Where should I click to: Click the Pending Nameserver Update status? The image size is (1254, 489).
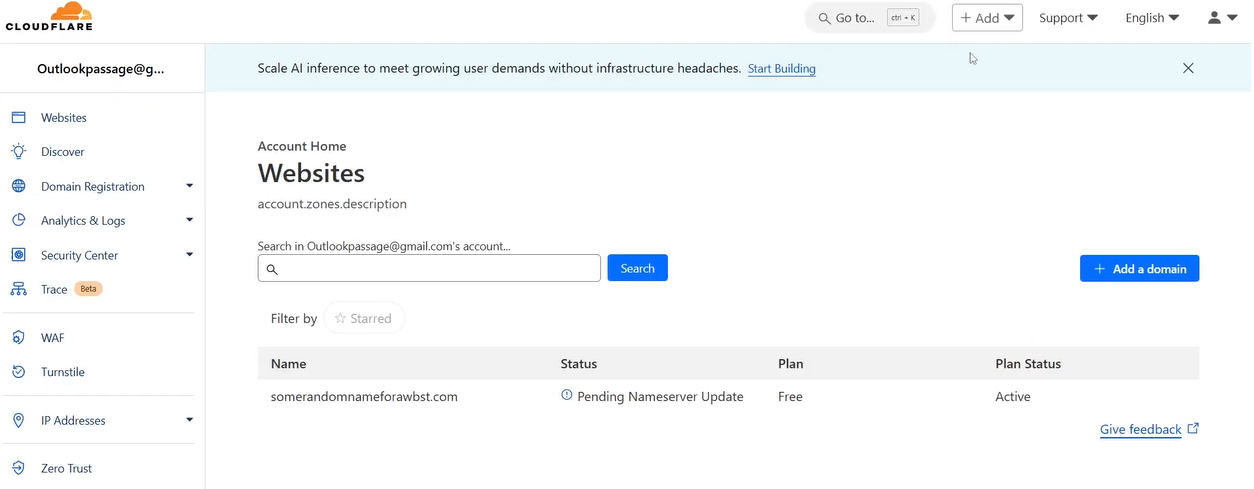(660, 397)
